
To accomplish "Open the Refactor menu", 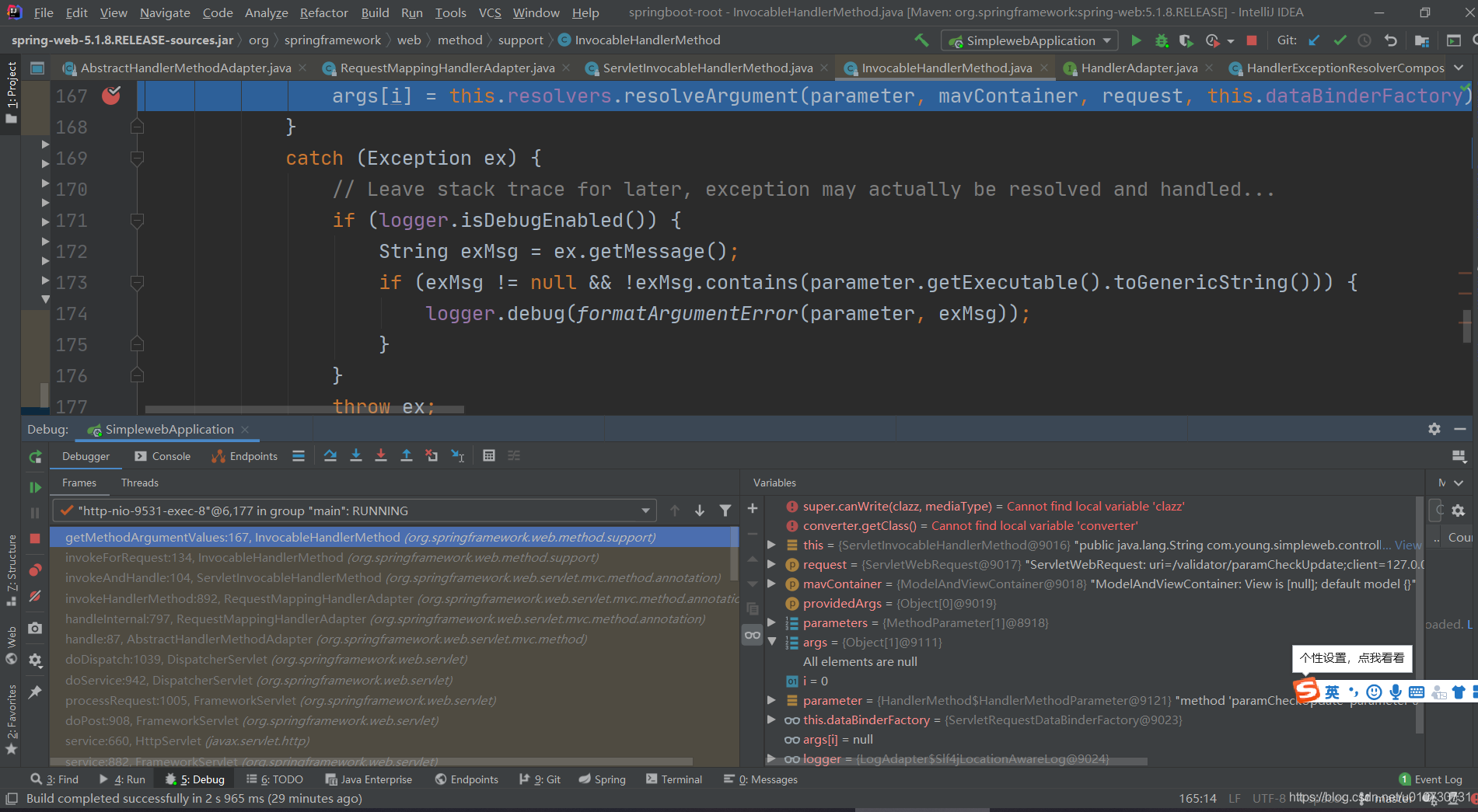I will click(x=323, y=12).
